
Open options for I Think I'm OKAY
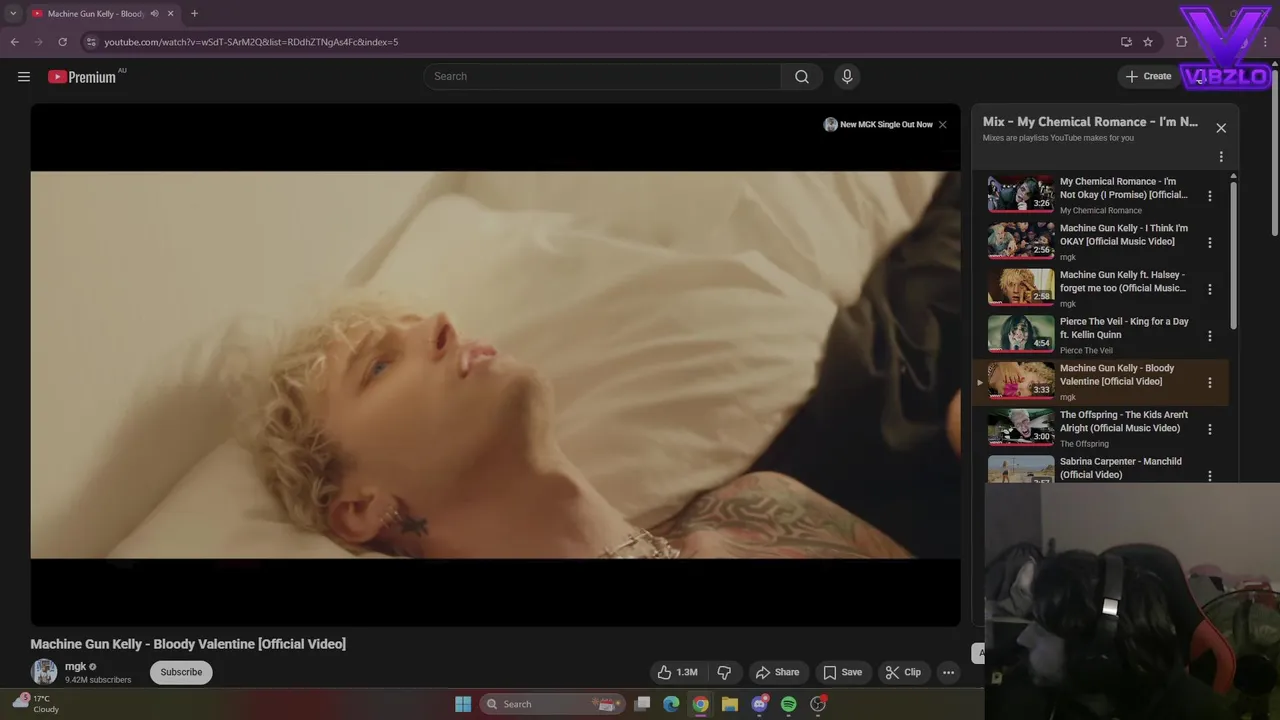tap(1210, 243)
